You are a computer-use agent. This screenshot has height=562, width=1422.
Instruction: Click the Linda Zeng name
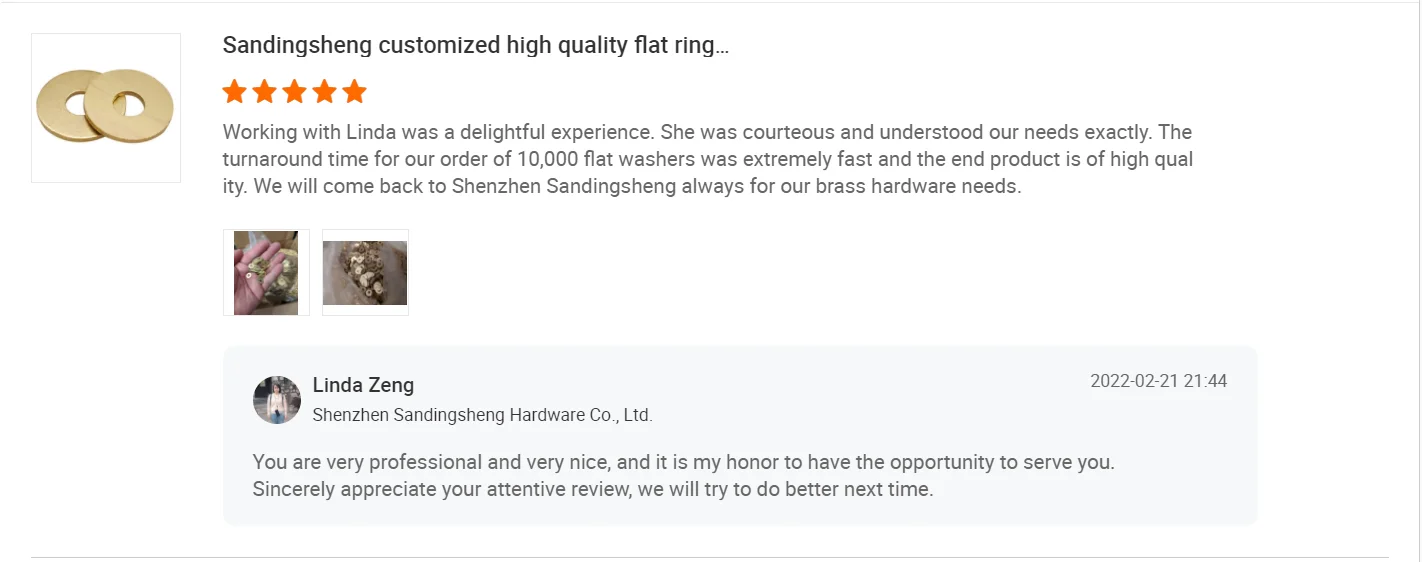[363, 385]
